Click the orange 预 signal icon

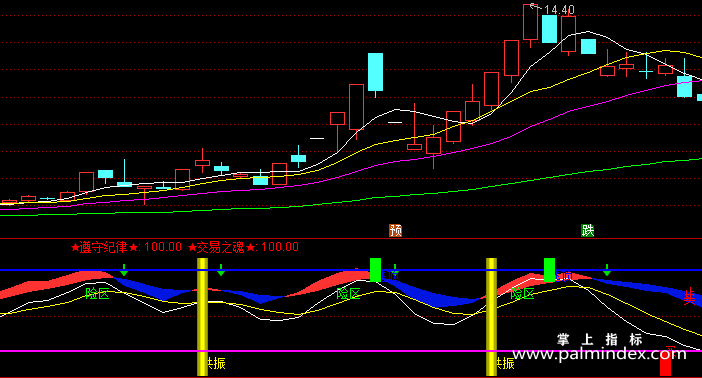click(395, 230)
